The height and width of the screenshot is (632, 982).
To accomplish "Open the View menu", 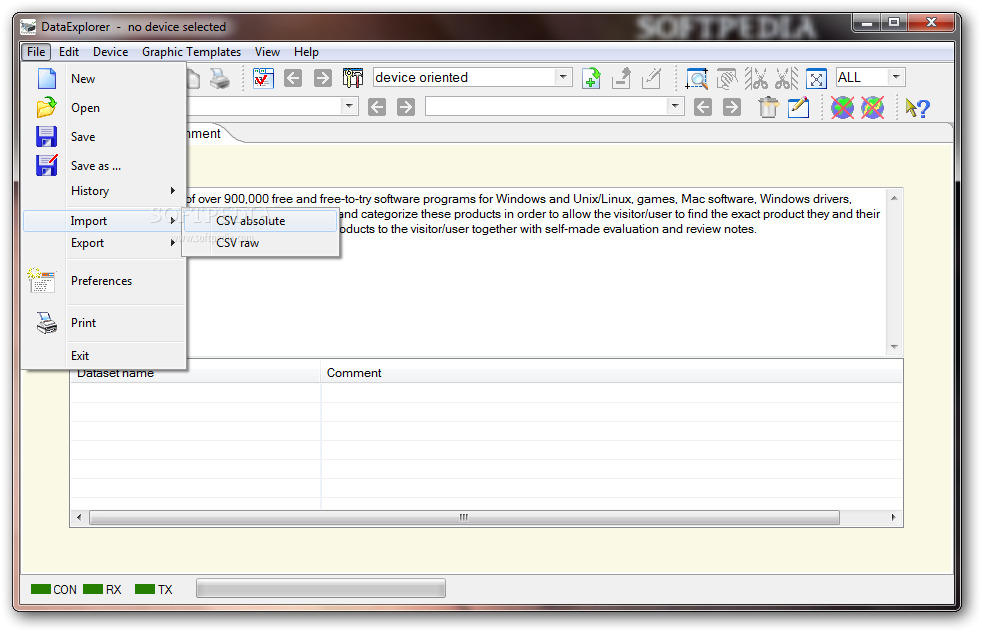I will 267,52.
